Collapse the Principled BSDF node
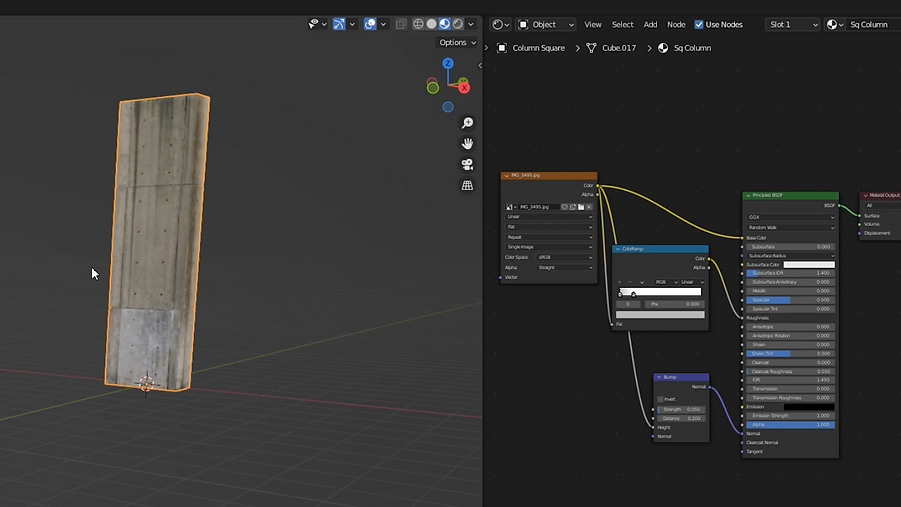Image resolution: width=901 pixels, height=507 pixels. tap(748, 195)
